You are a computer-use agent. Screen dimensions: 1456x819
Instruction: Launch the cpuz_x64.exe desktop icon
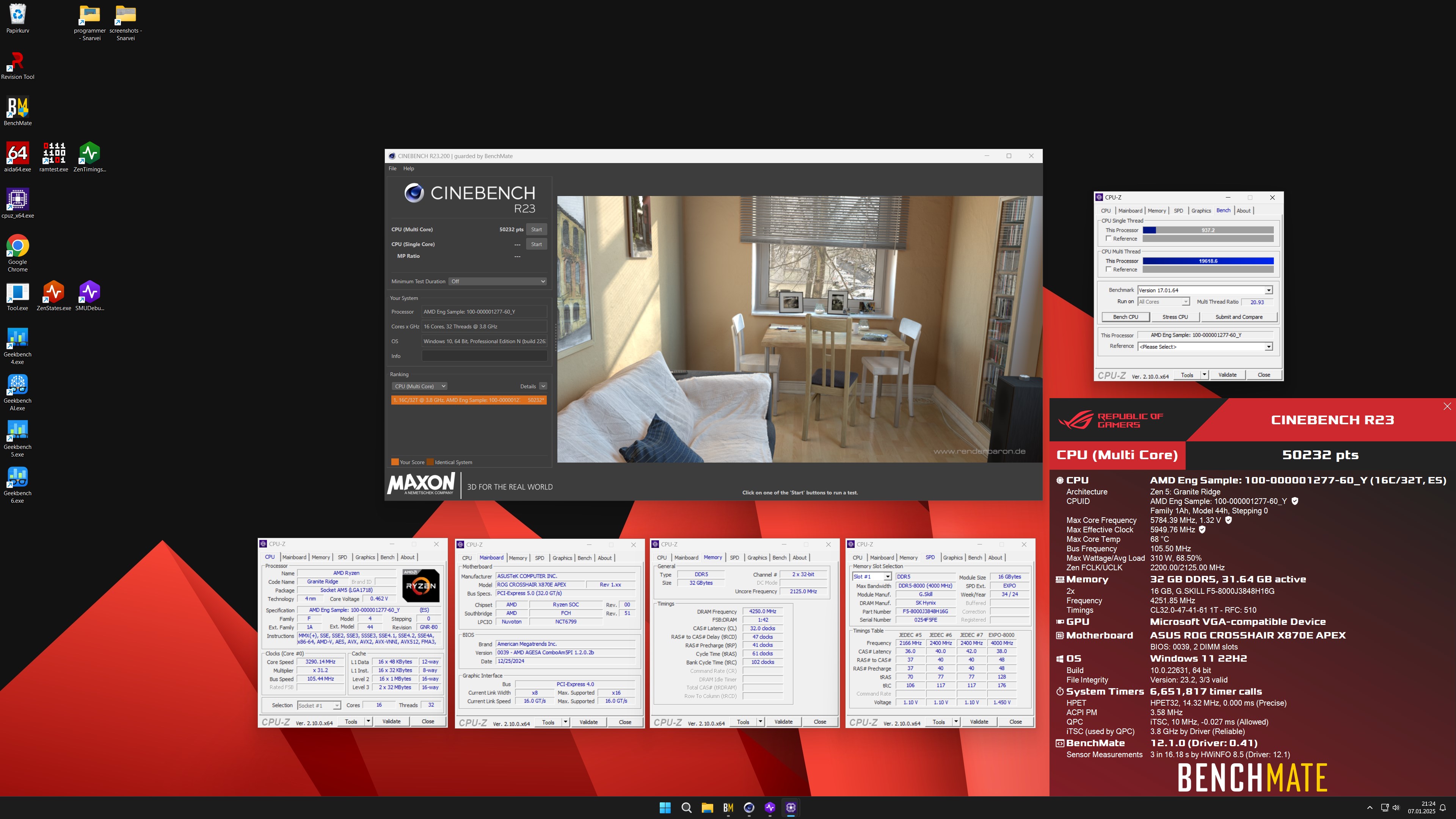[17, 204]
